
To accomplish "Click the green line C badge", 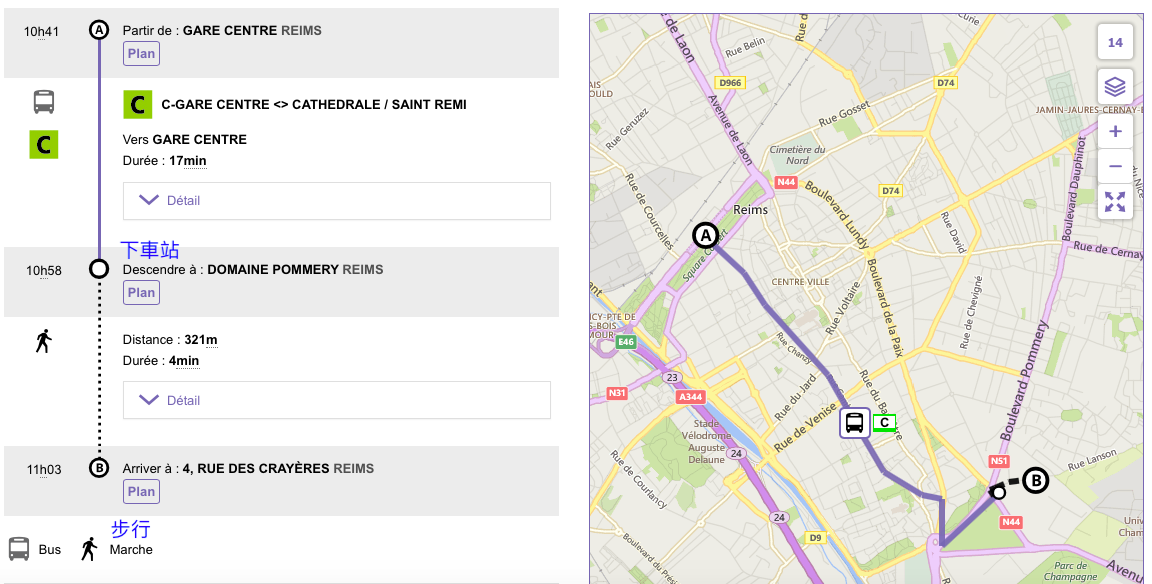I will (x=137, y=104).
